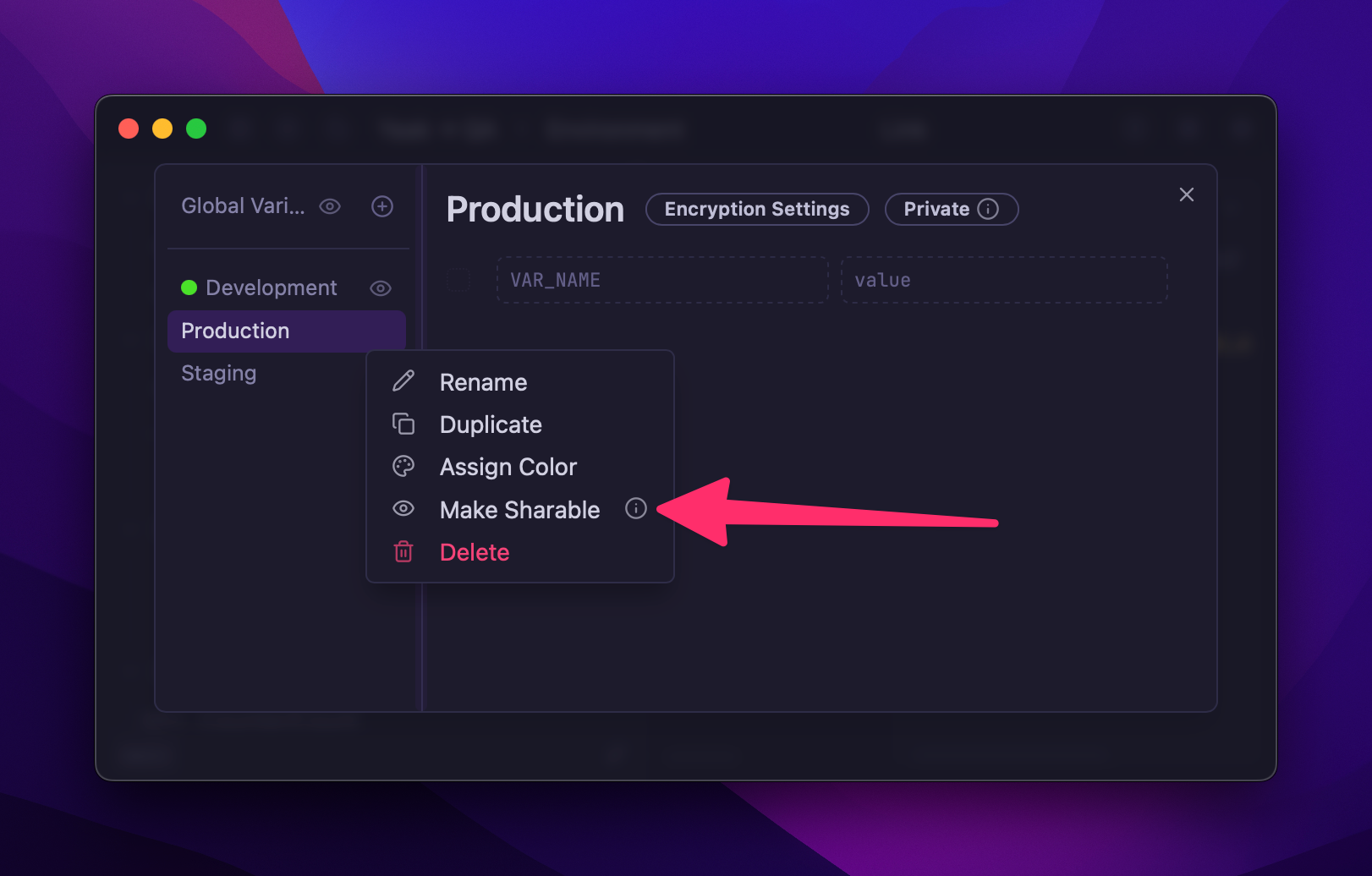Check the variable row checkbox

tap(458, 280)
